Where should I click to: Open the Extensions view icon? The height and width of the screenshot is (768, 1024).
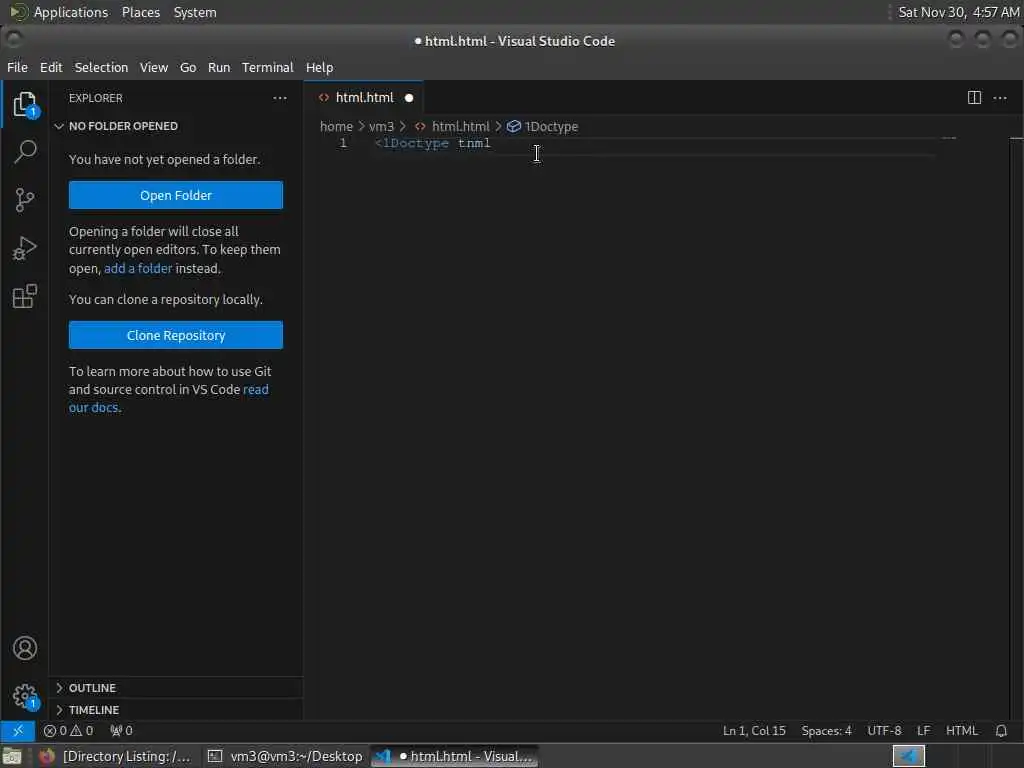click(x=25, y=296)
